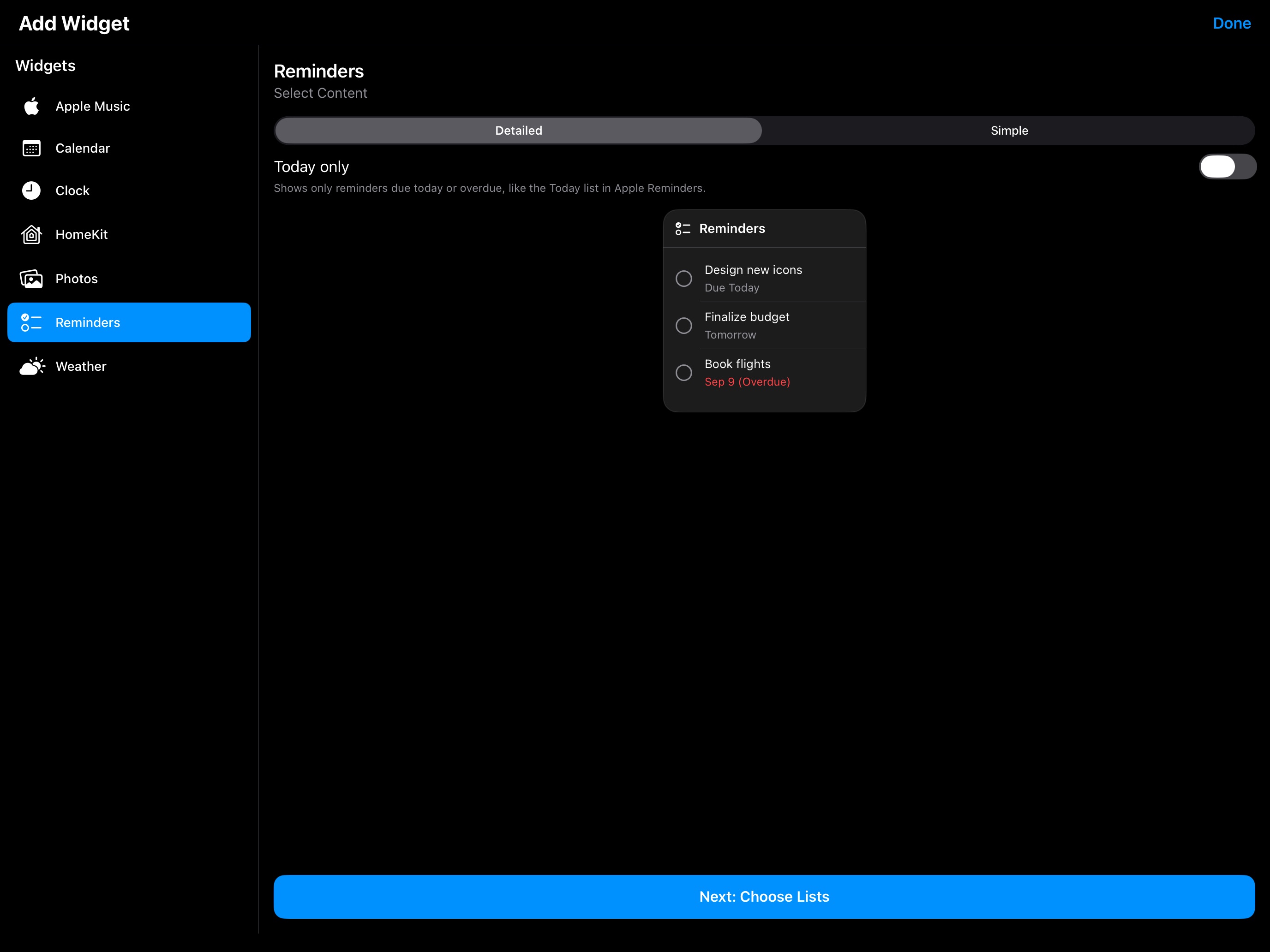Select the Apple Music logo icon

(x=31, y=106)
